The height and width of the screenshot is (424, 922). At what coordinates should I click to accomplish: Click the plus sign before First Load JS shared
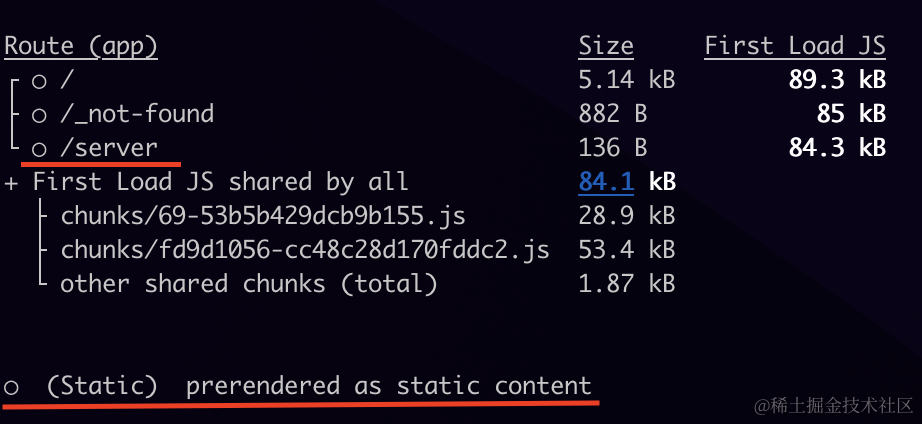coord(12,182)
